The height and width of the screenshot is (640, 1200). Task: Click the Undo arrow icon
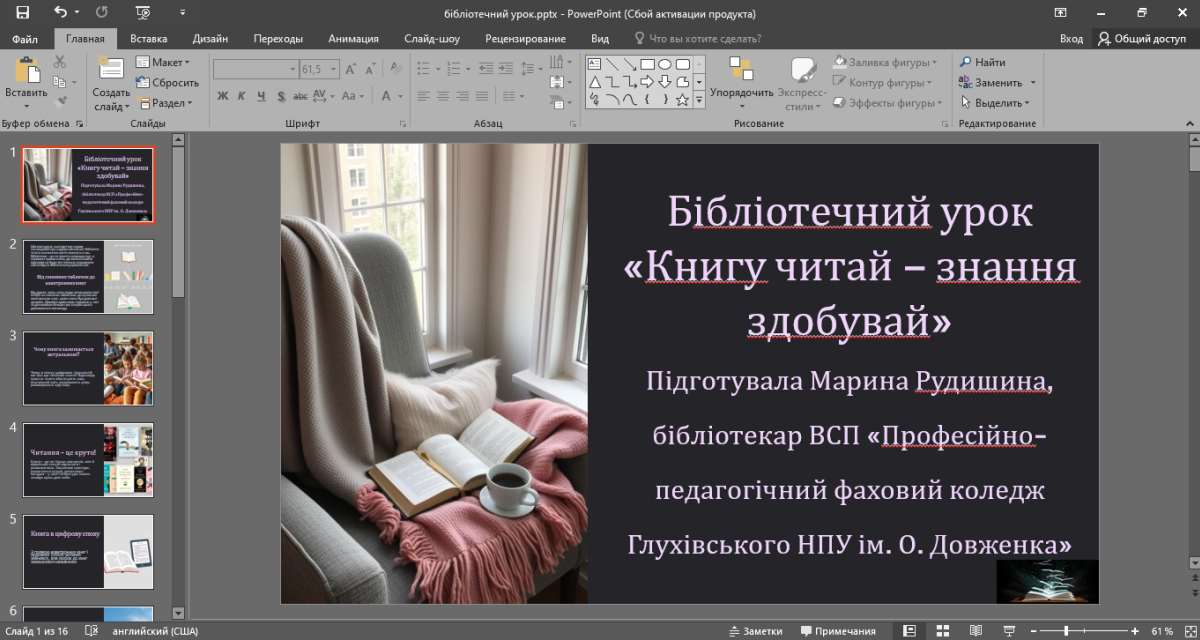[61, 13]
